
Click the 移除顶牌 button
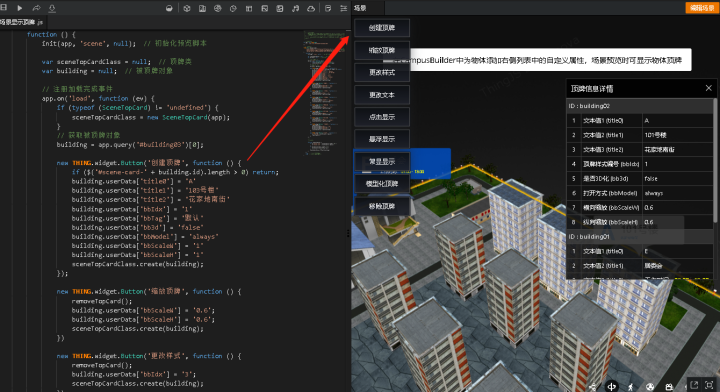(382, 206)
